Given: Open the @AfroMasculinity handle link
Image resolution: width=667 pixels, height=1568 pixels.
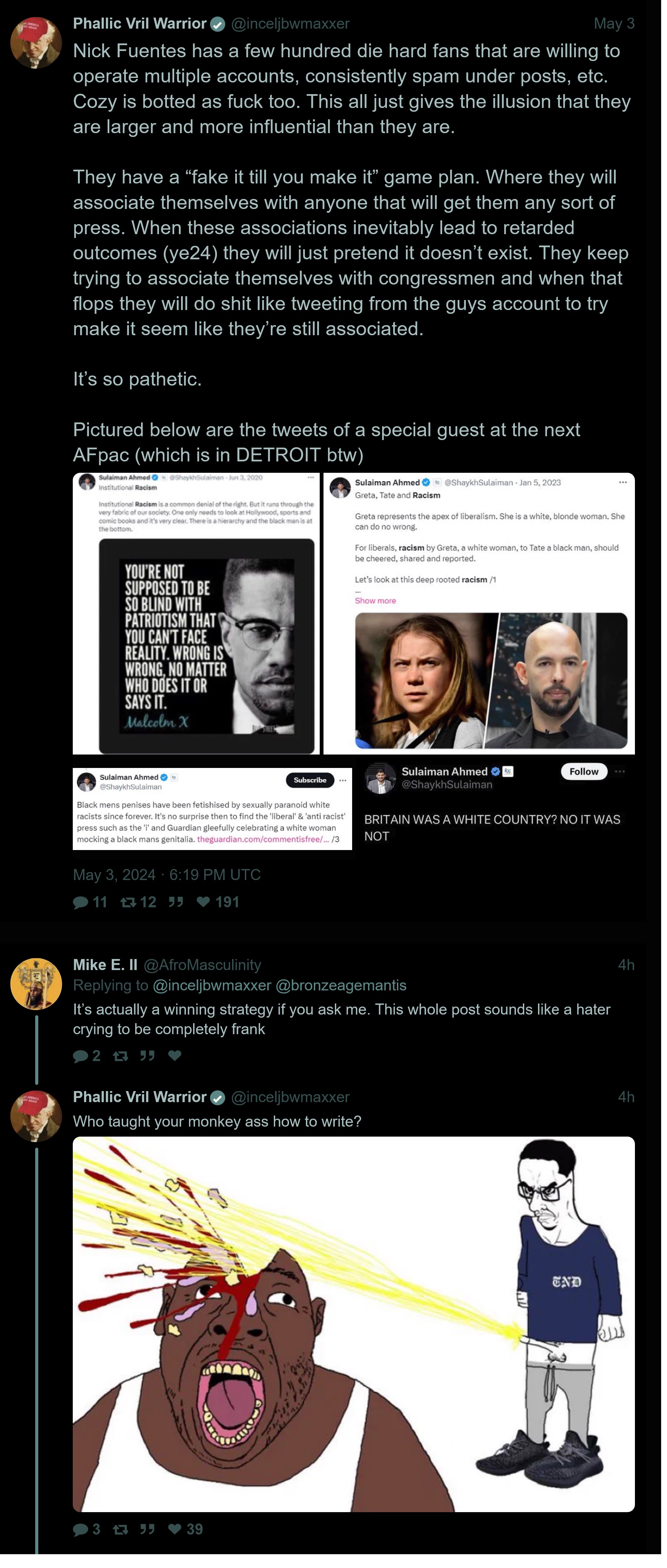Looking at the screenshot, I should pos(203,965).
